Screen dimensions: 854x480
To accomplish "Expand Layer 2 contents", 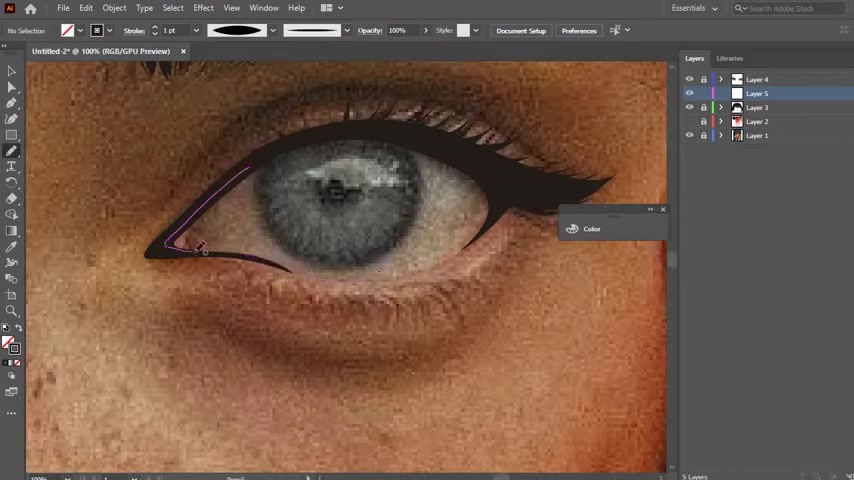I will (x=721, y=121).
